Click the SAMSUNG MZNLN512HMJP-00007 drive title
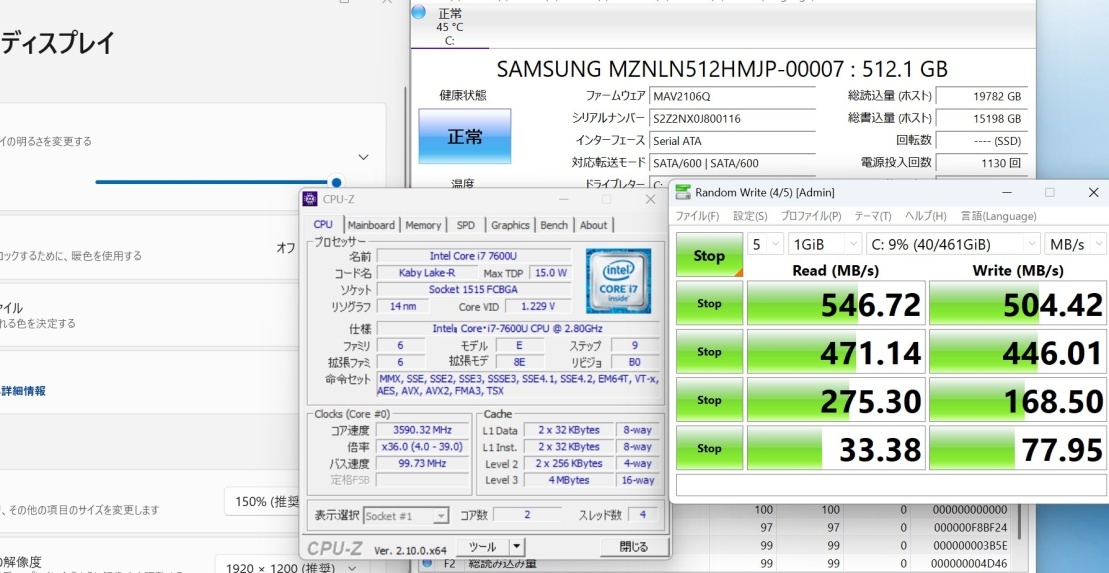The image size is (1109, 573). click(x=722, y=69)
